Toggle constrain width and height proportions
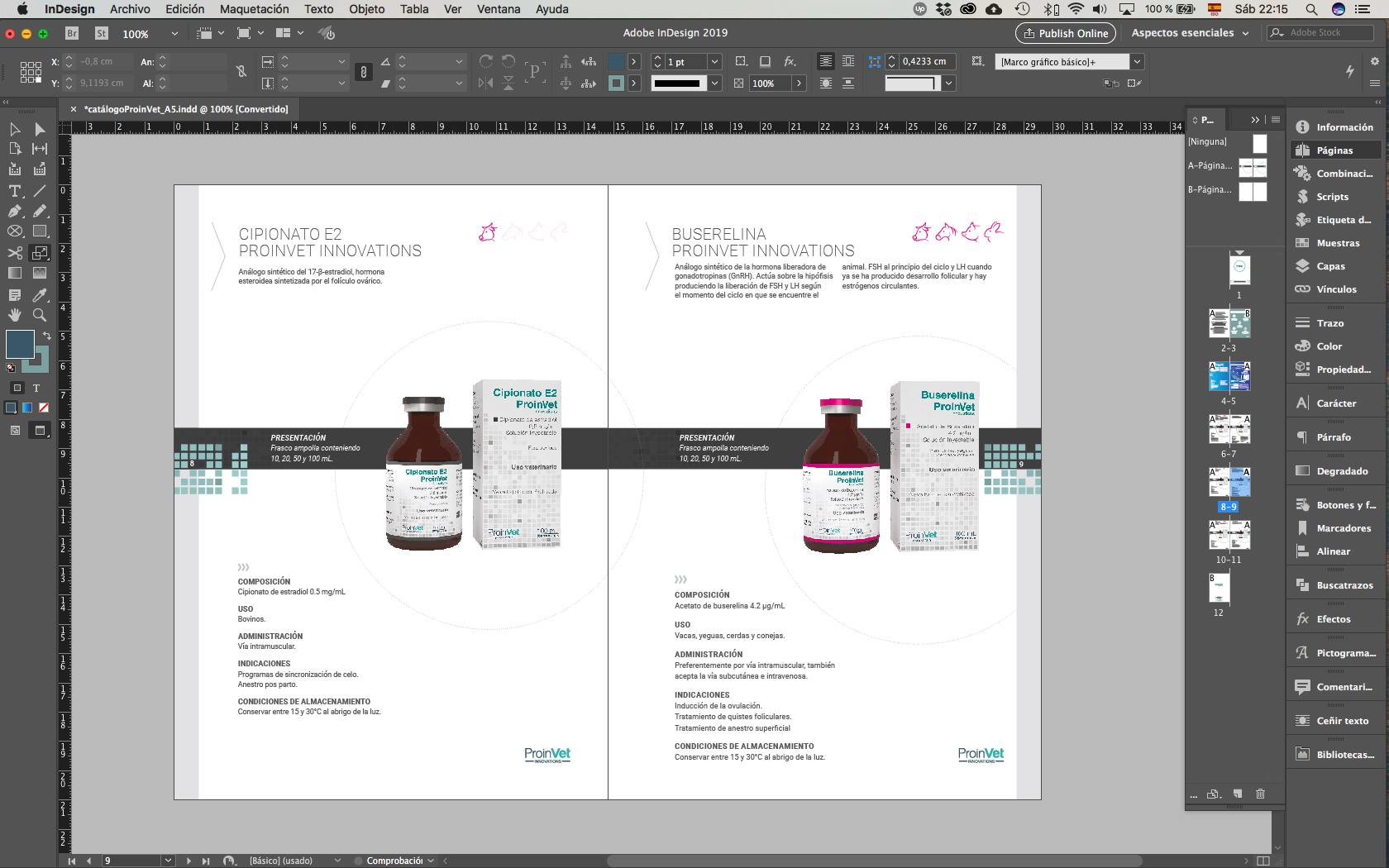 (x=241, y=72)
